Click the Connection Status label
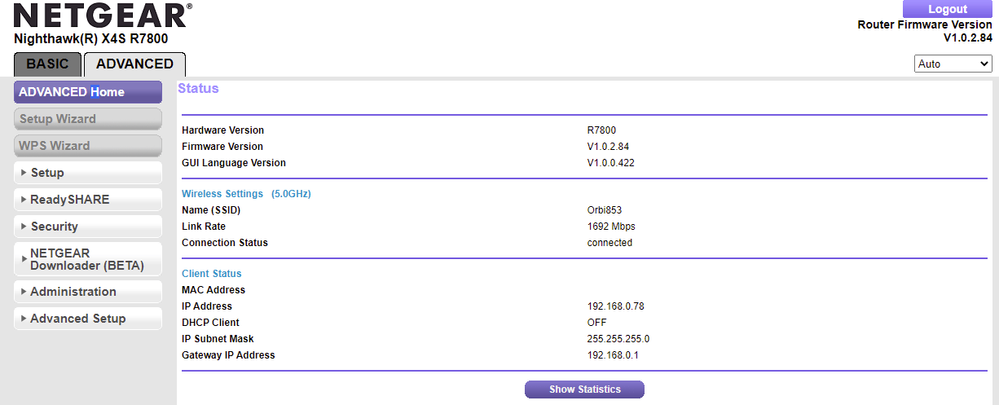This screenshot has height=405, width=999. pos(225,243)
